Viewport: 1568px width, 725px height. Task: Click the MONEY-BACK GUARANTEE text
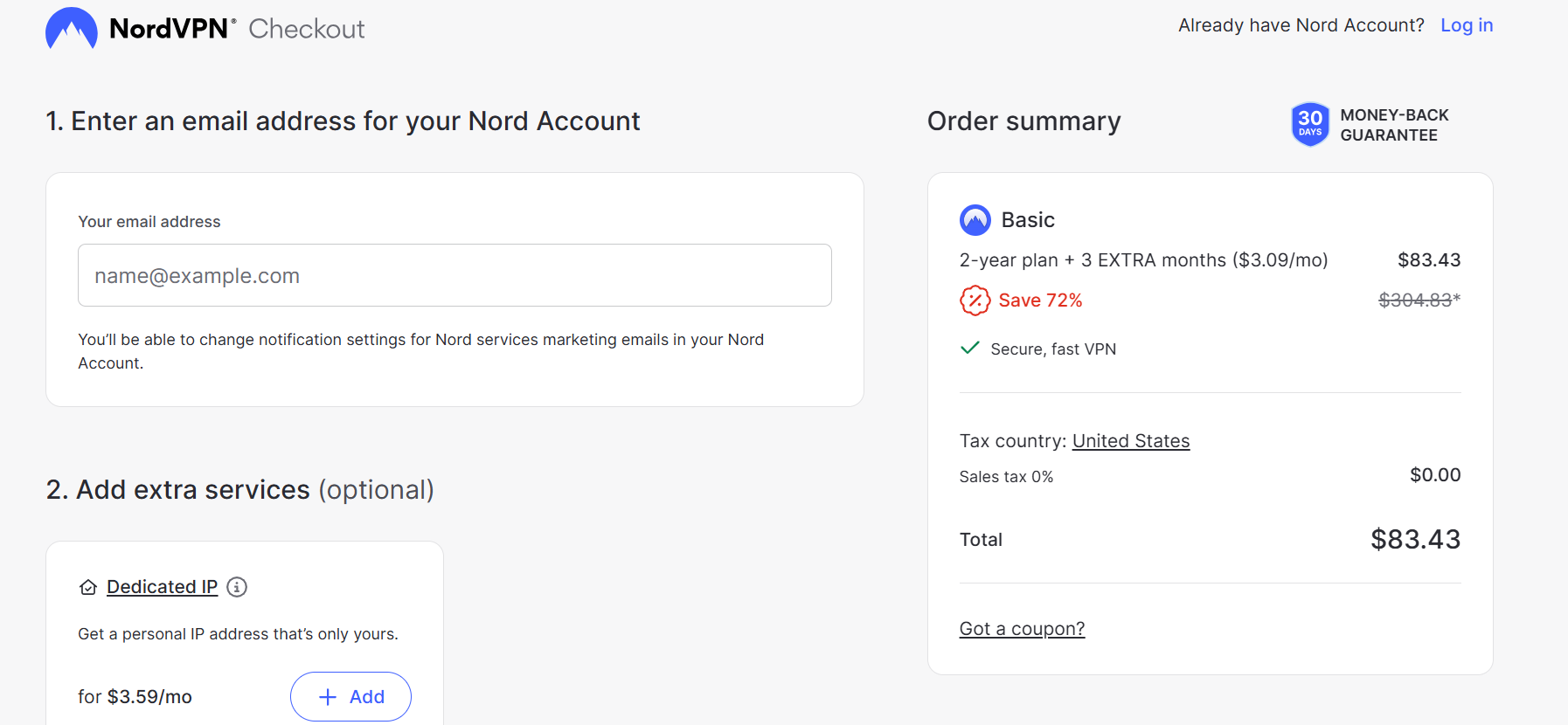[1394, 125]
